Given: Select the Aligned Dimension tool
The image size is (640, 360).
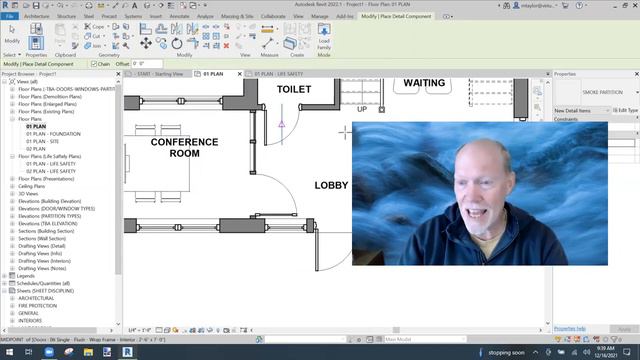Looking at the screenshot, I should 267,29.
